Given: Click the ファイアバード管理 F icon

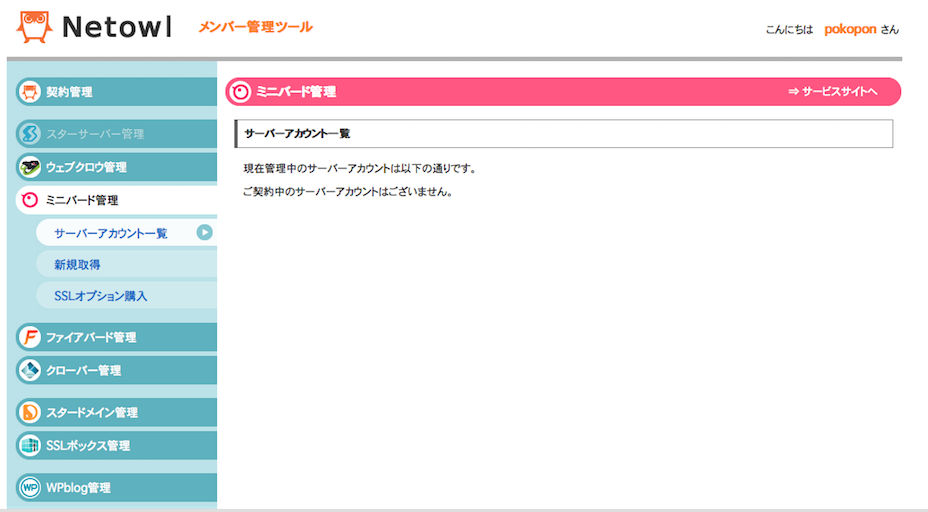Looking at the screenshot, I should click(30, 337).
